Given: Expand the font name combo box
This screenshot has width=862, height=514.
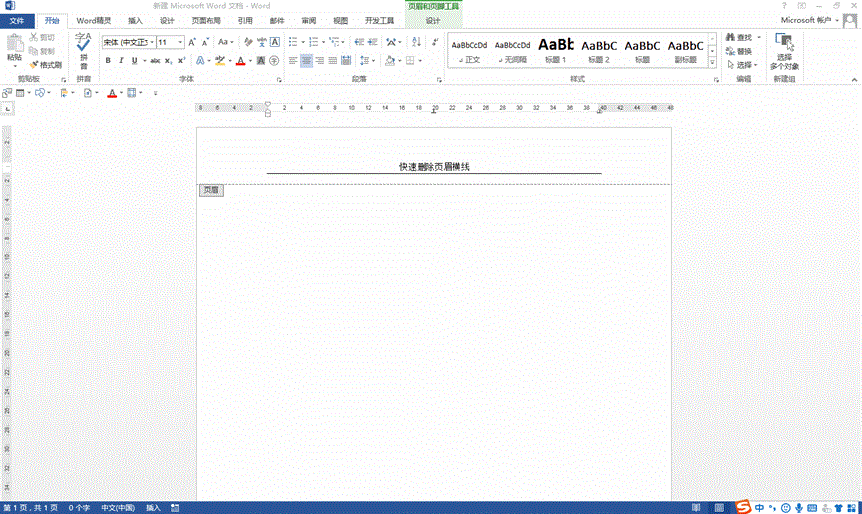Looking at the screenshot, I should (x=151, y=42).
